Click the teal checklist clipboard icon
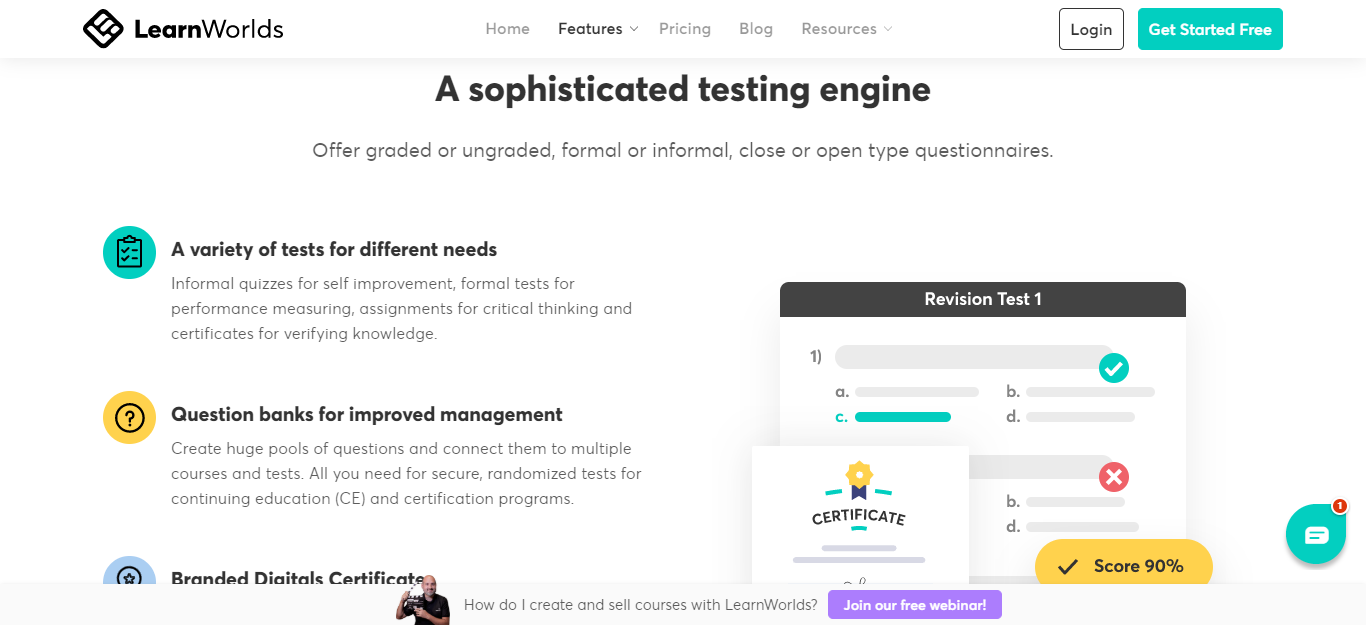1366x625 pixels. pyautogui.click(x=129, y=252)
